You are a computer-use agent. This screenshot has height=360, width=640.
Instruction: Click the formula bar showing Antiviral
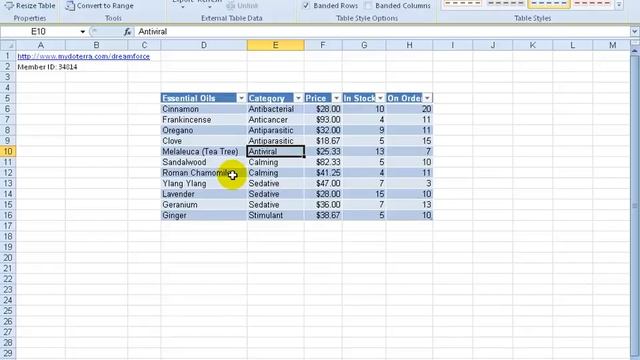382,32
